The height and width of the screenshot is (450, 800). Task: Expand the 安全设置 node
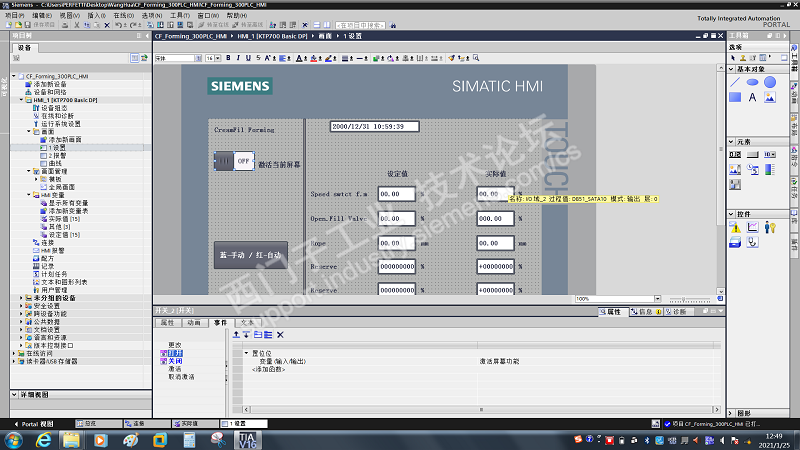click(21, 306)
